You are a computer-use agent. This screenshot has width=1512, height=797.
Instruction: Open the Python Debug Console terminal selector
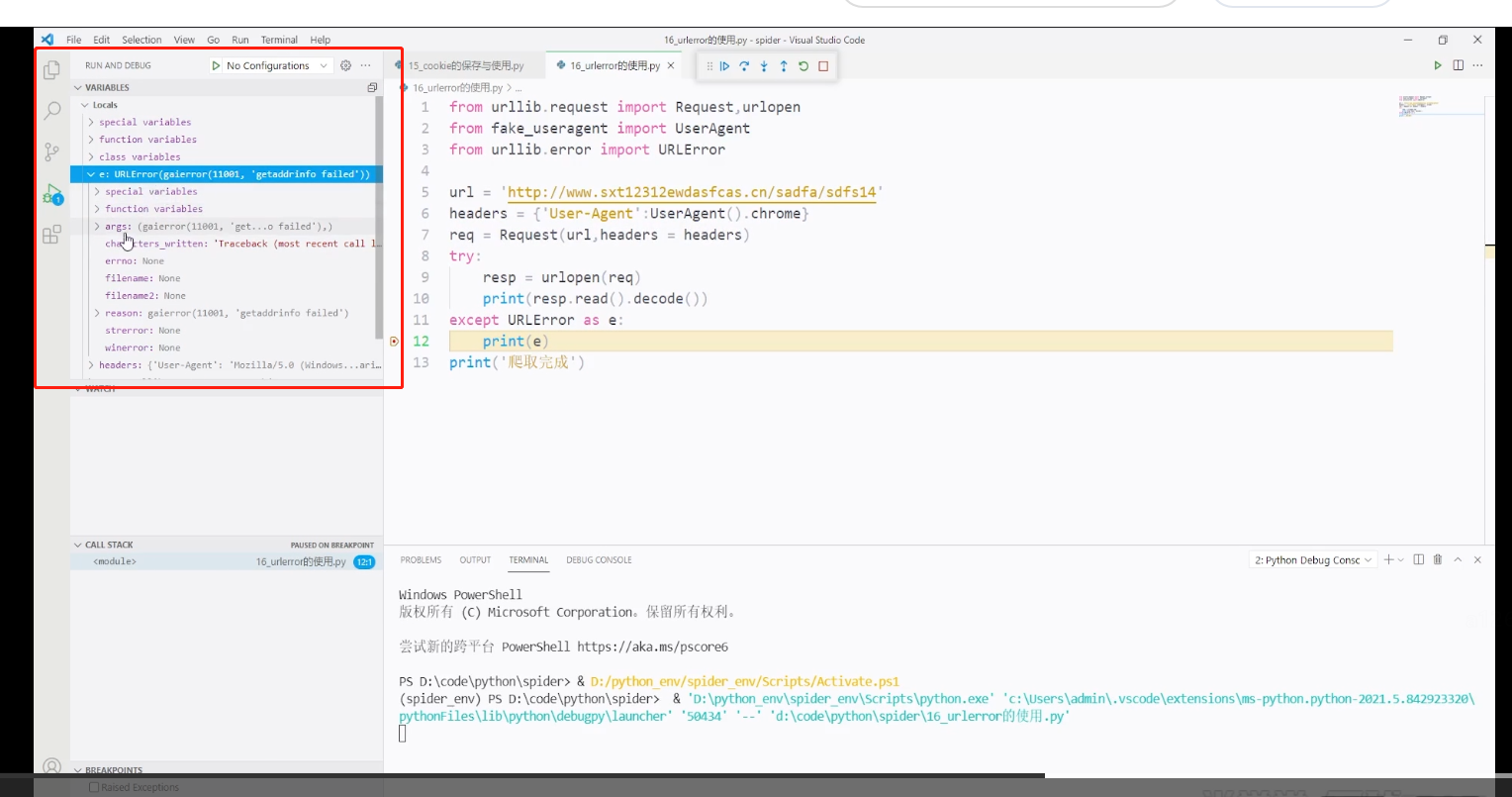pos(1314,559)
